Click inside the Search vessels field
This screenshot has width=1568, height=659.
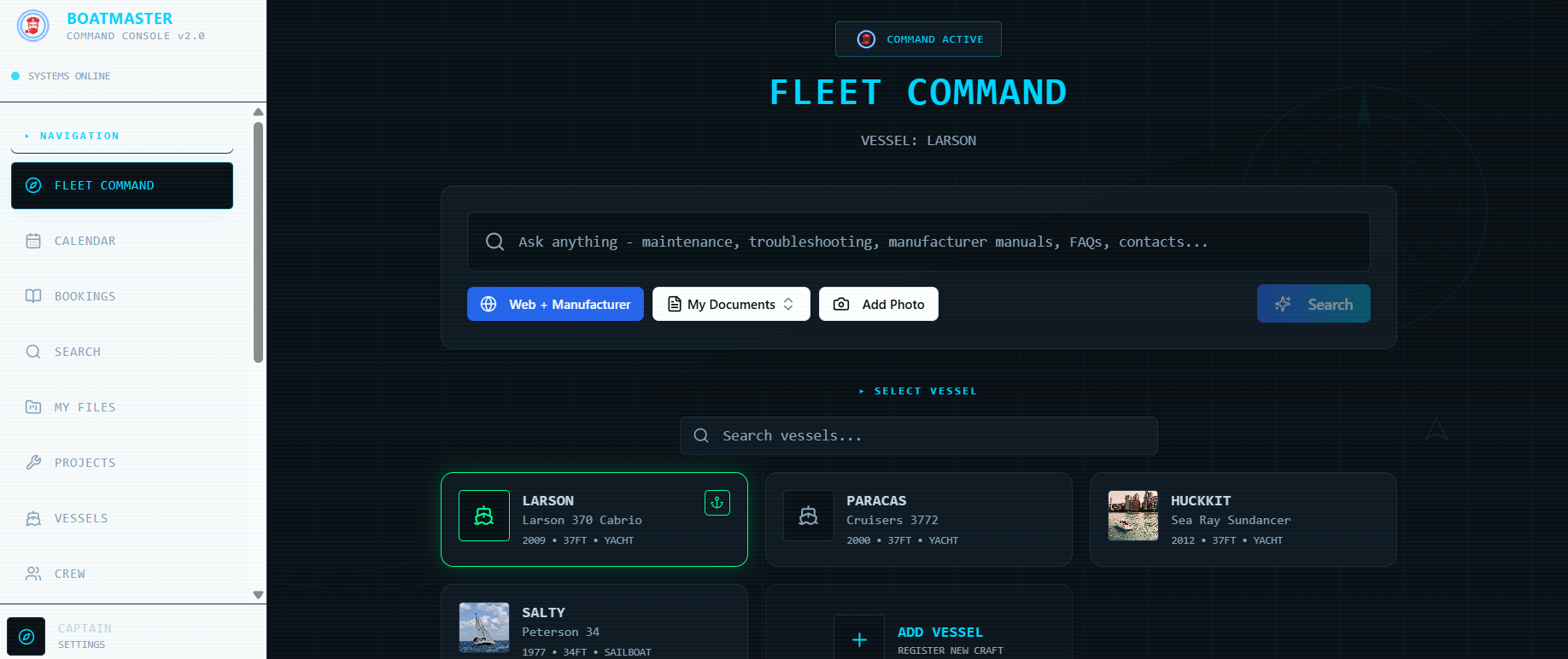pos(918,435)
